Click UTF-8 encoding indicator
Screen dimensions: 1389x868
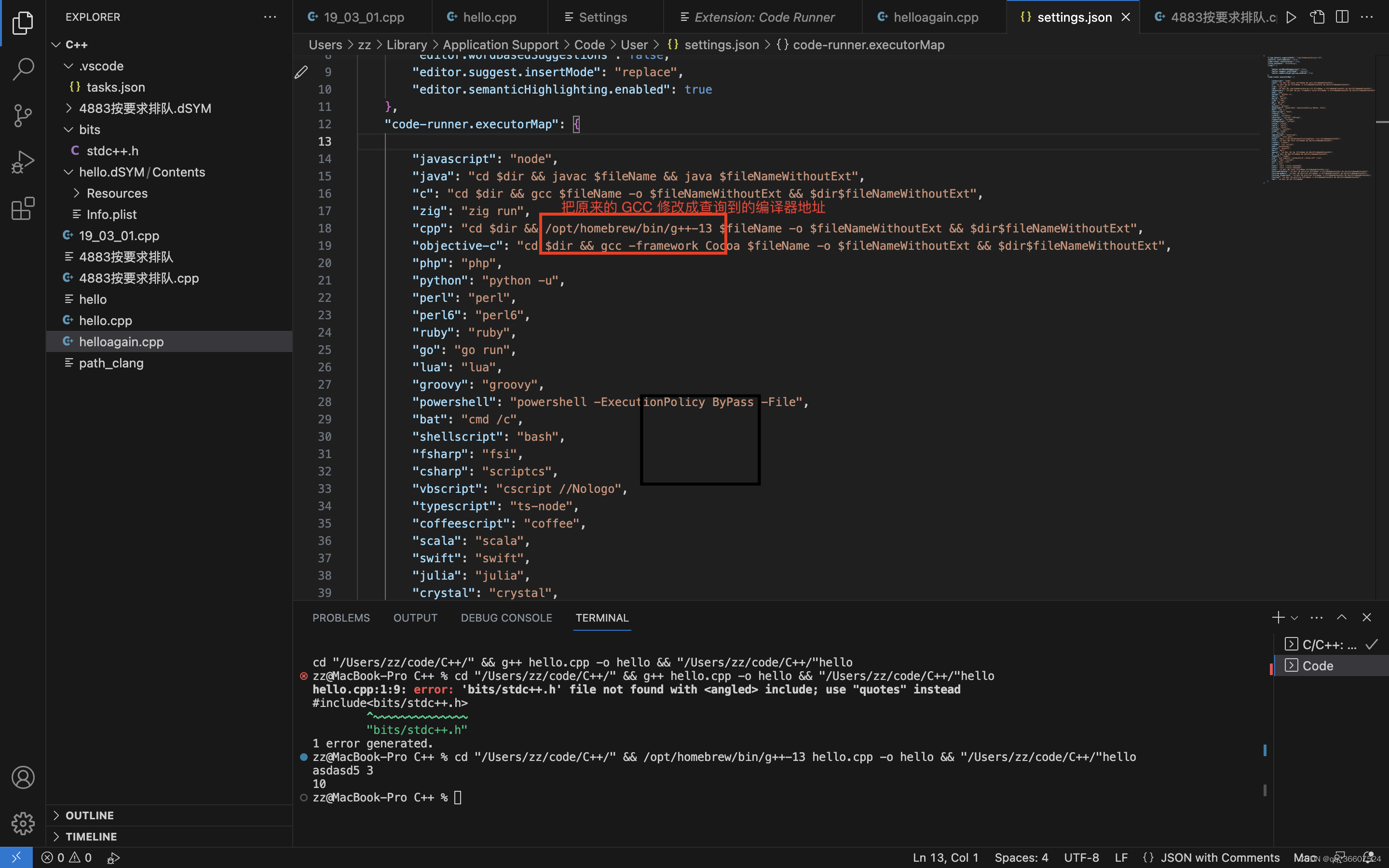[1081, 858]
